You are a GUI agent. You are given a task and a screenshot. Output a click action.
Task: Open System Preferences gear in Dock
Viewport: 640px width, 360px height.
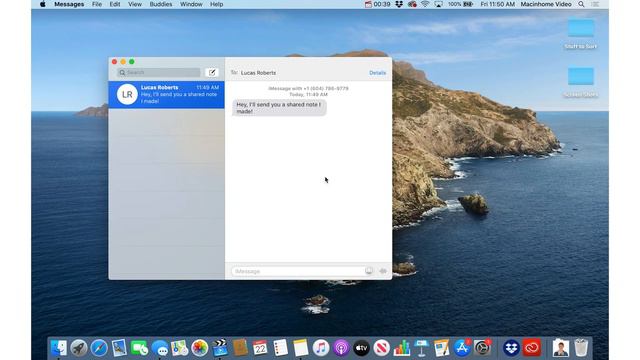pos(482,348)
